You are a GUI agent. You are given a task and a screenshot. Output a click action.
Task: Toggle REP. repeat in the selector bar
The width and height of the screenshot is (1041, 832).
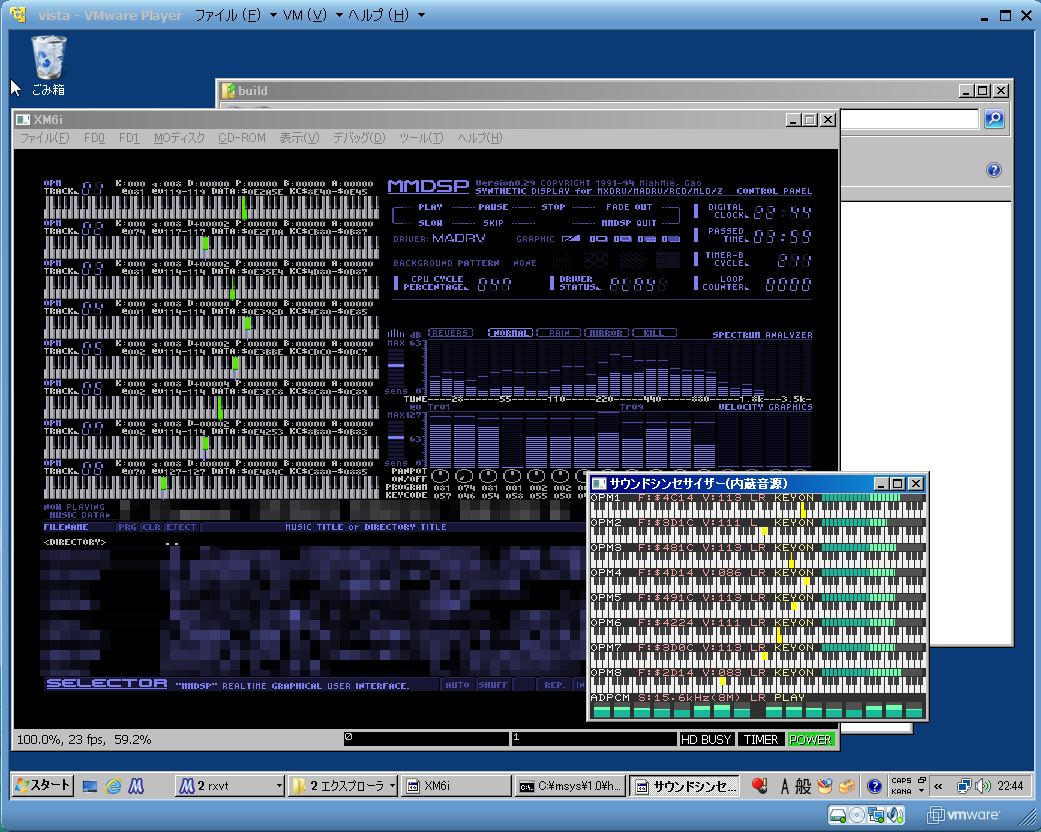point(554,685)
